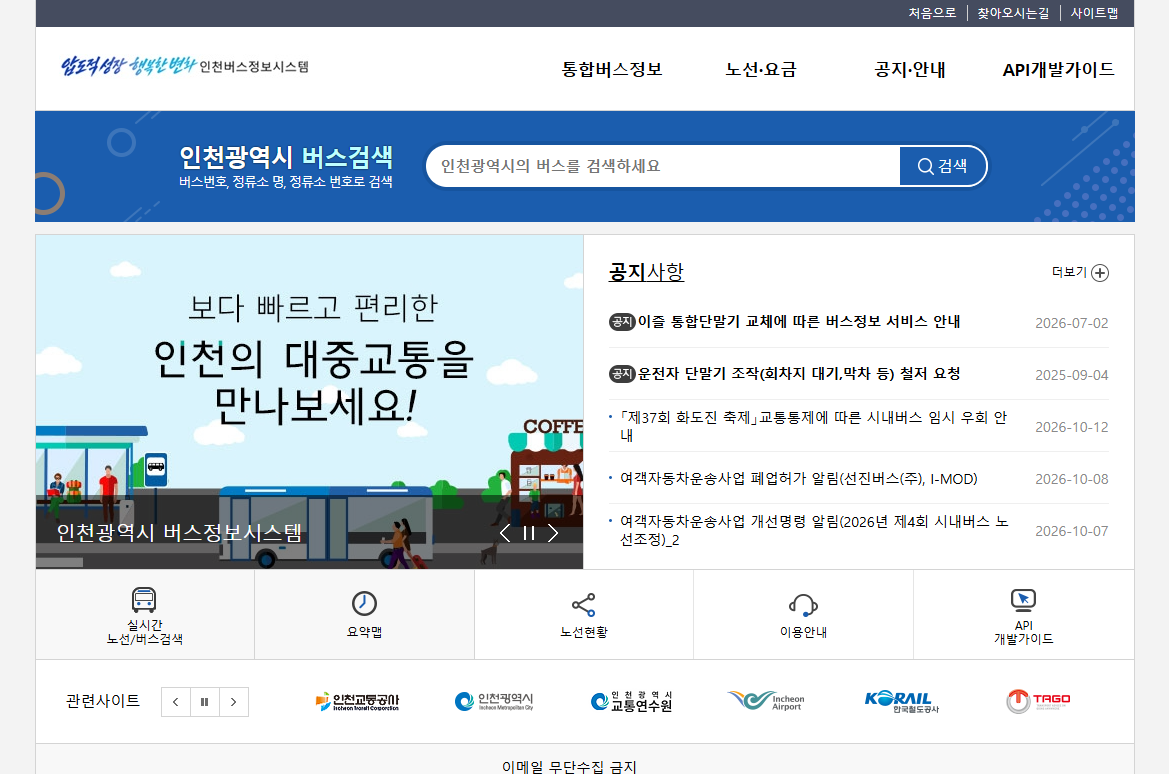This screenshot has width=1169, height=774.
Task: Click the 인천광역시 버스검색 title
Action: click(286, 157)
